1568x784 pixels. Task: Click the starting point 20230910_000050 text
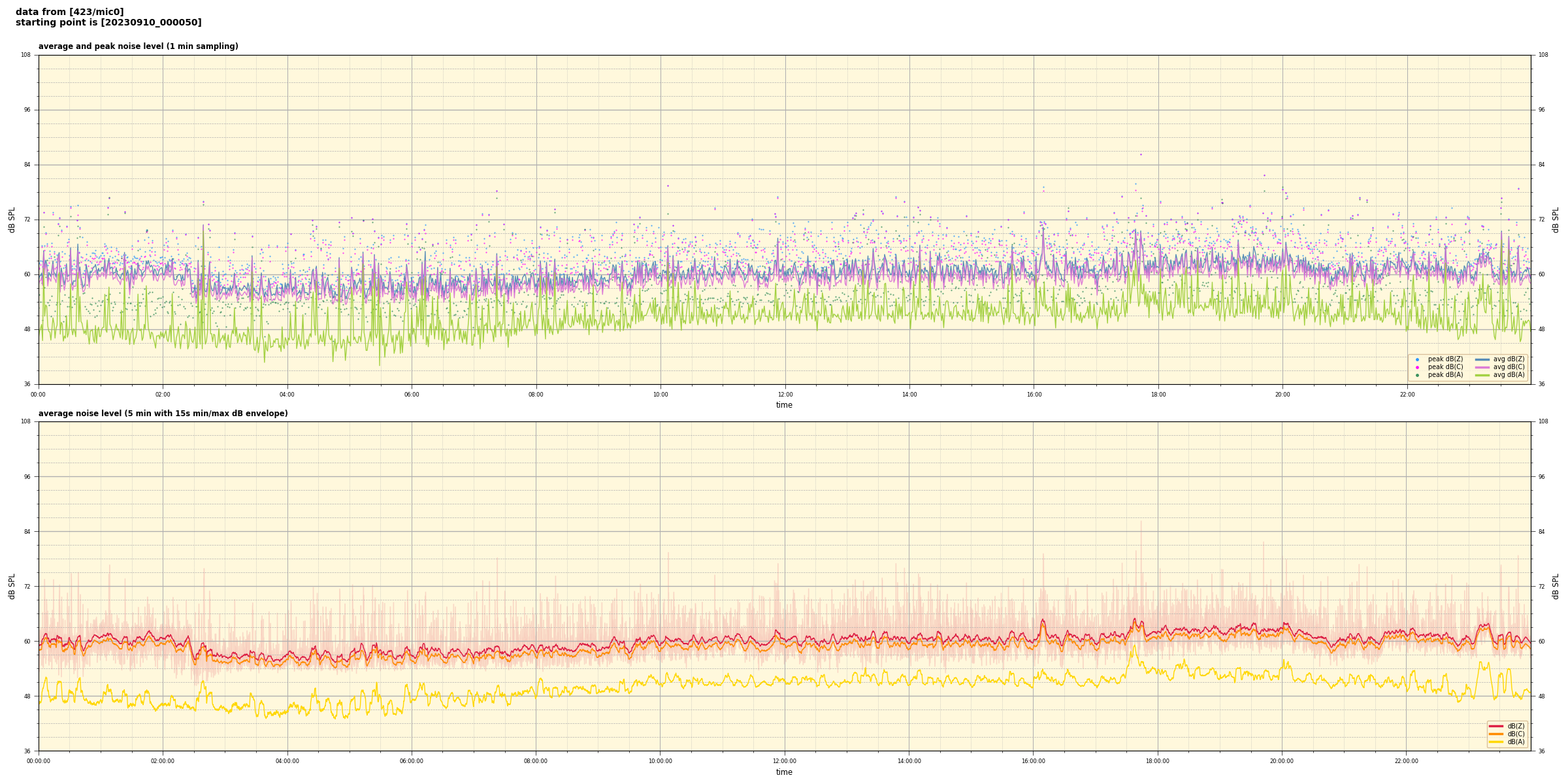pyautogui.click(x=108, y=23)
